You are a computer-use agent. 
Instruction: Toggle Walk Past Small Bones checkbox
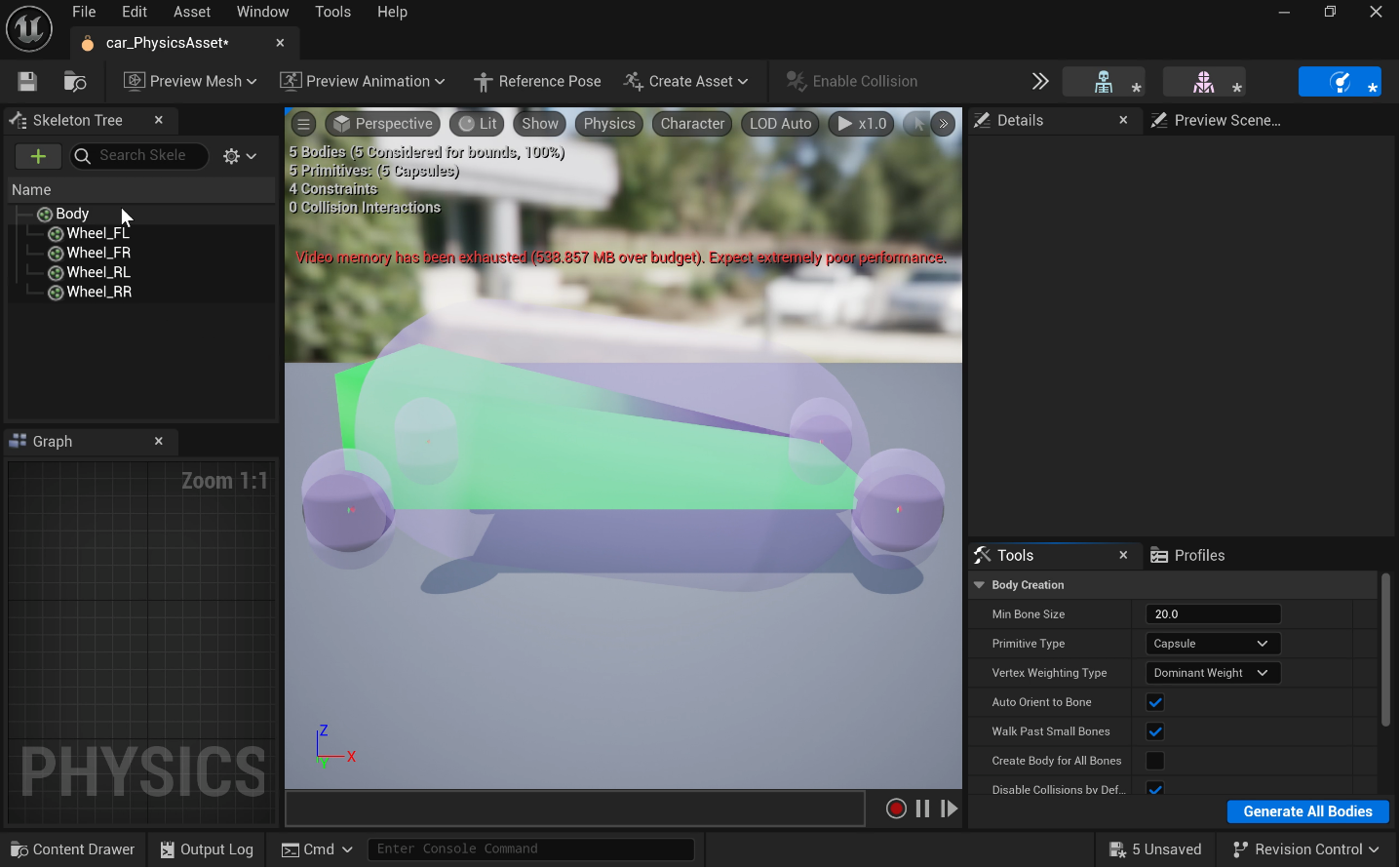(x=1155, y=731)
